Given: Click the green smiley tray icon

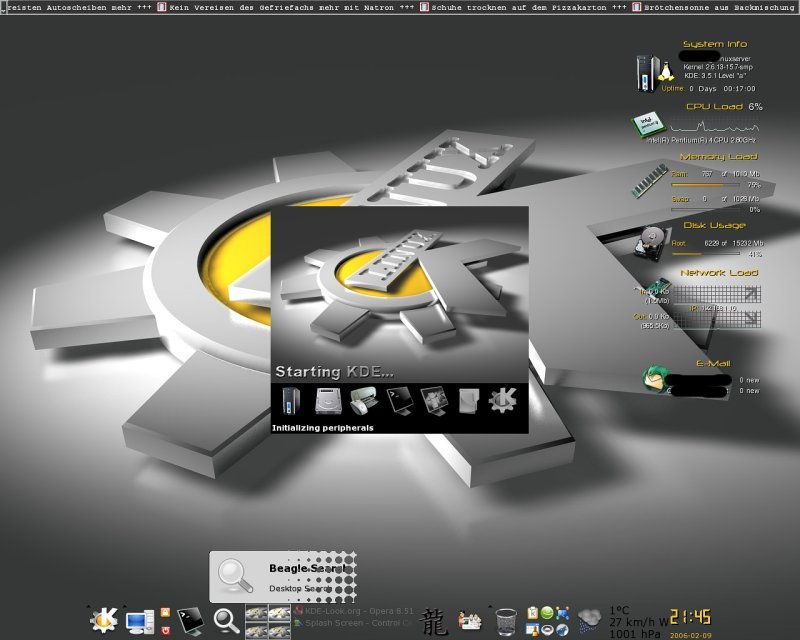Looking at the screenshot, I should [x=547, y=613].
